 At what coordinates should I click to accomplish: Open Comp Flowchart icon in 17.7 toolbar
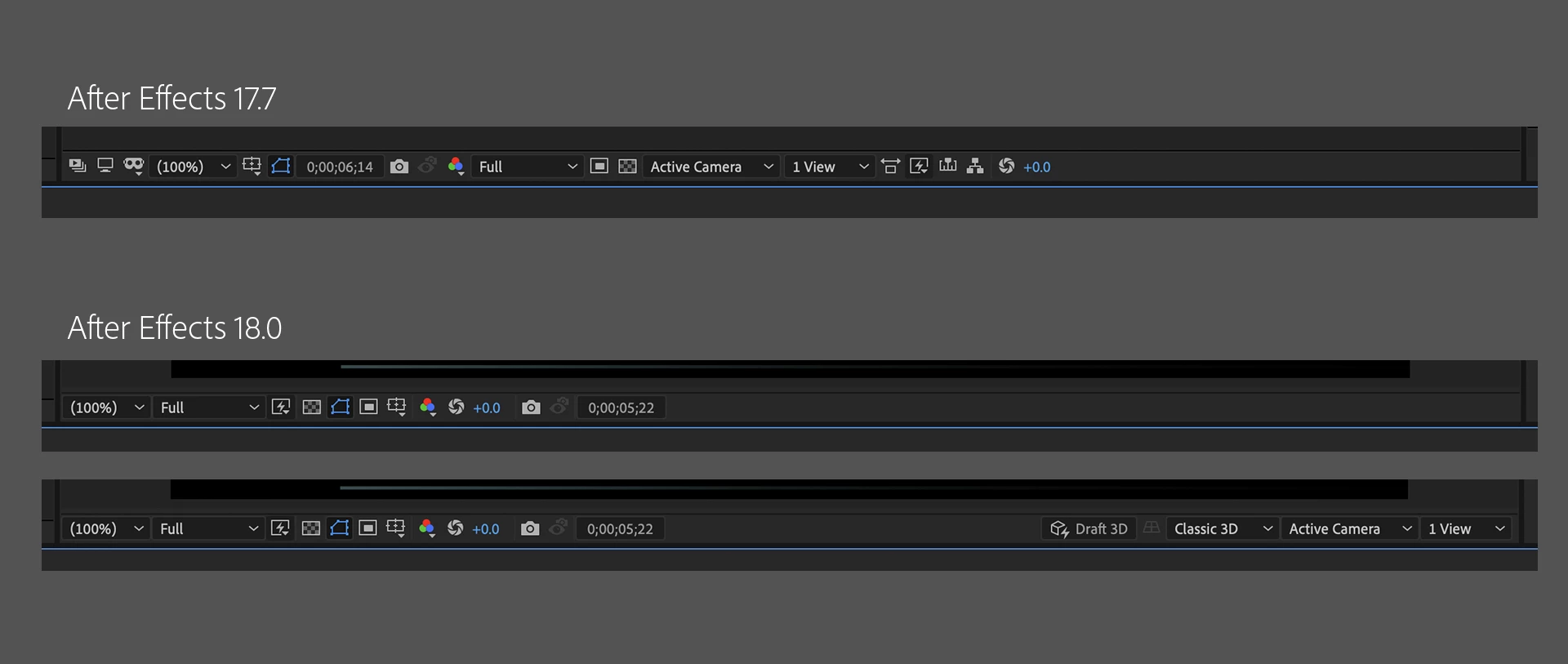coord(975,167)
